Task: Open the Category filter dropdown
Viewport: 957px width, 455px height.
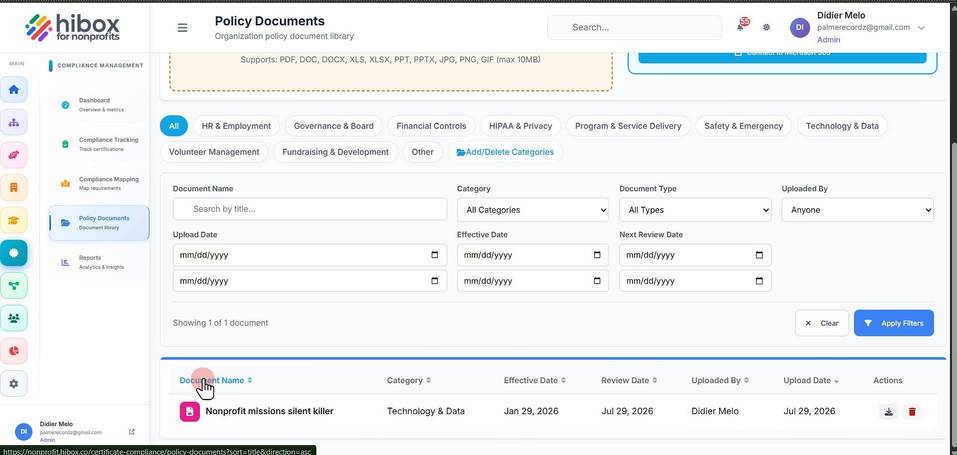Action: tap(533, 209)
